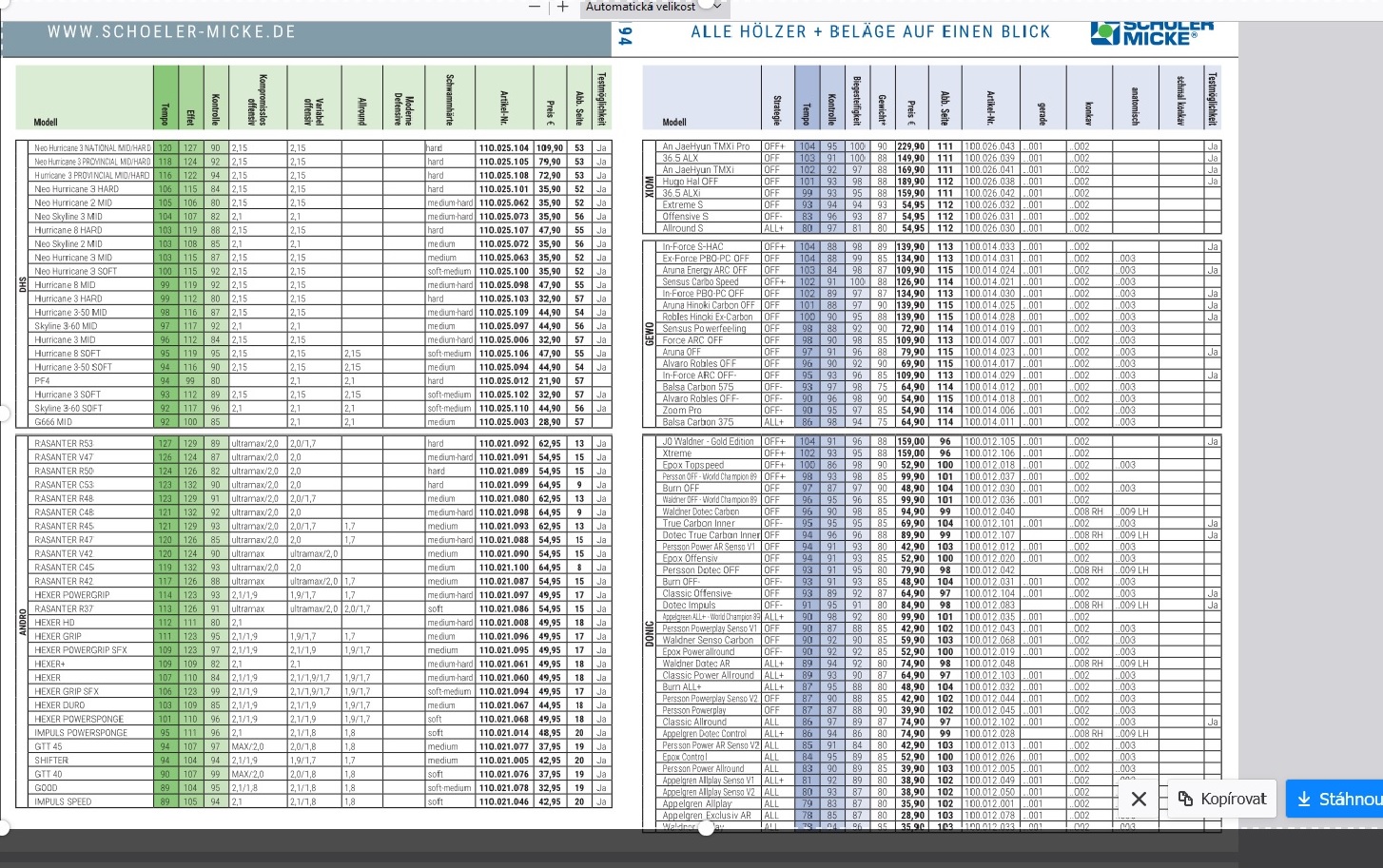Click the Burn ALL+ model name
The width and height of the screenshot is (1383, 868).
click(682, 686)
